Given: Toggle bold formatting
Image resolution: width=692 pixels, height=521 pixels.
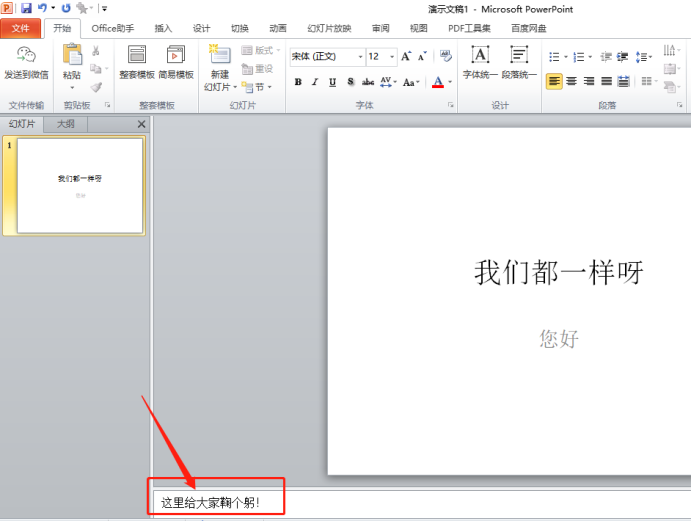Looking at the screenshot, I should [298, 82].
